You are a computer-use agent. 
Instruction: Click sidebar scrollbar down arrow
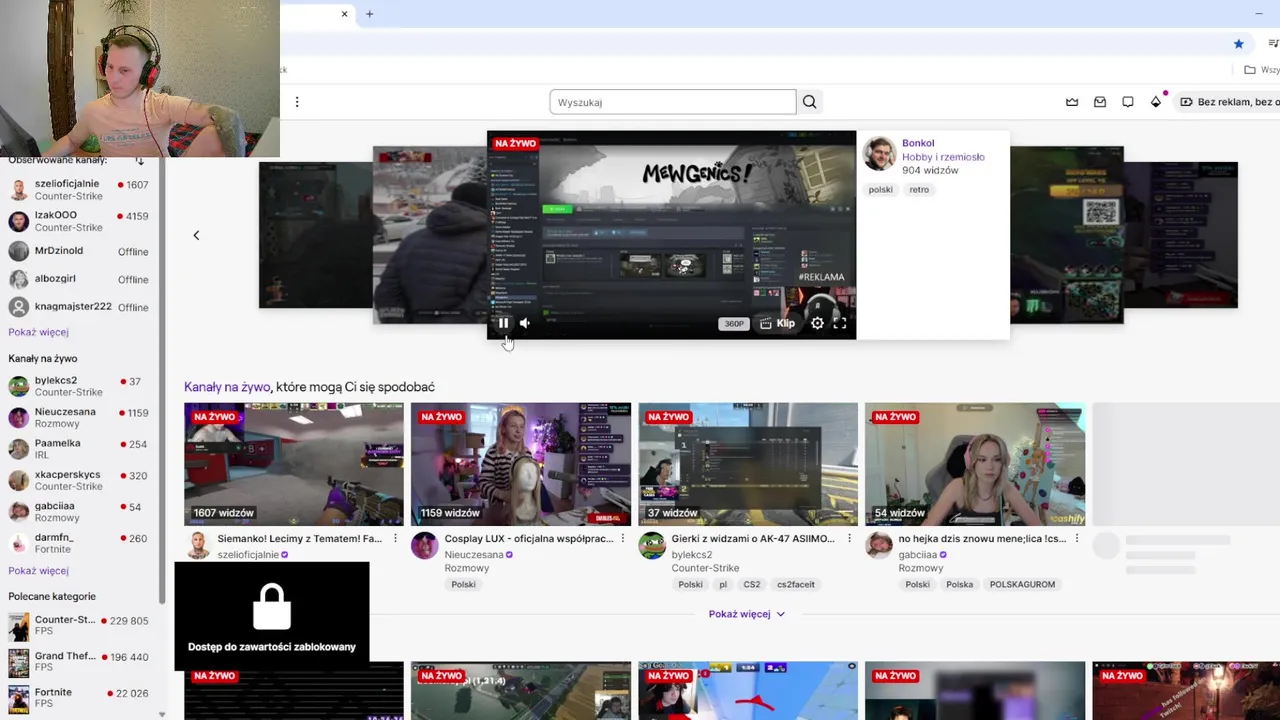[x=162, y=715]
